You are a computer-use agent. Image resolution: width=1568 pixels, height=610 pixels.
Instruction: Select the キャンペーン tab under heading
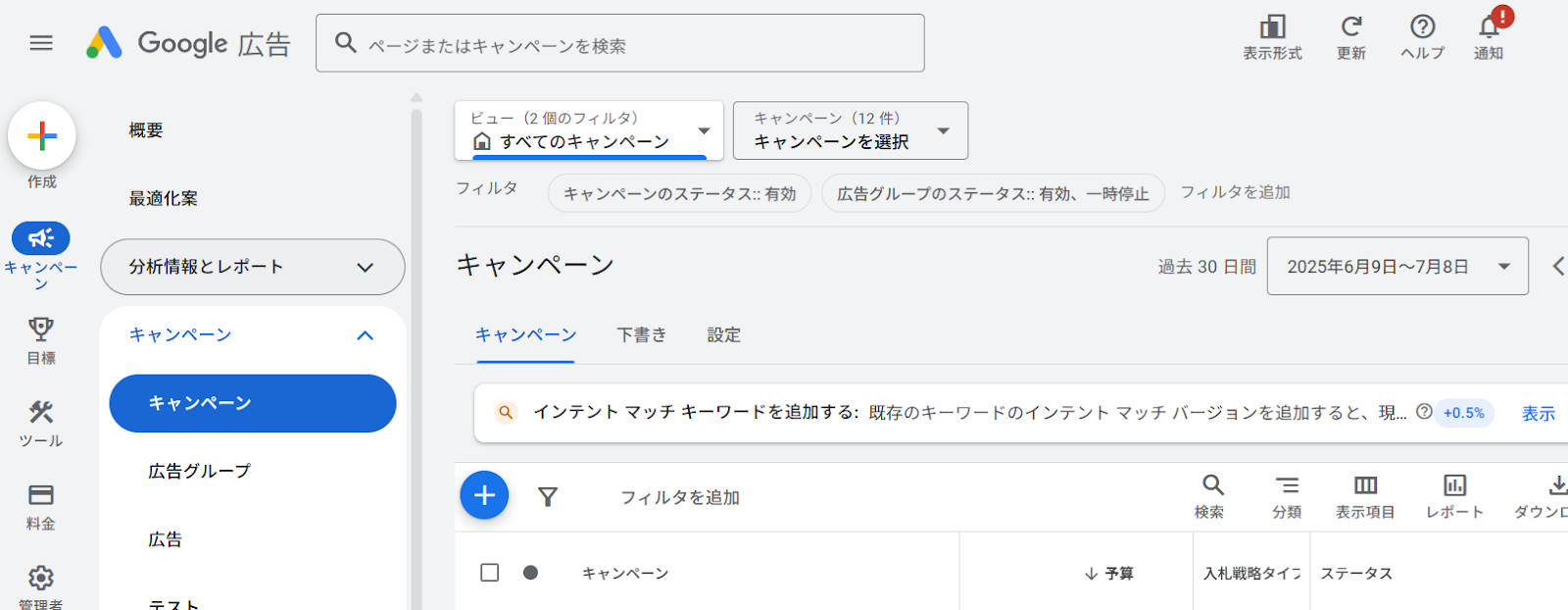[x=526, y=335]
